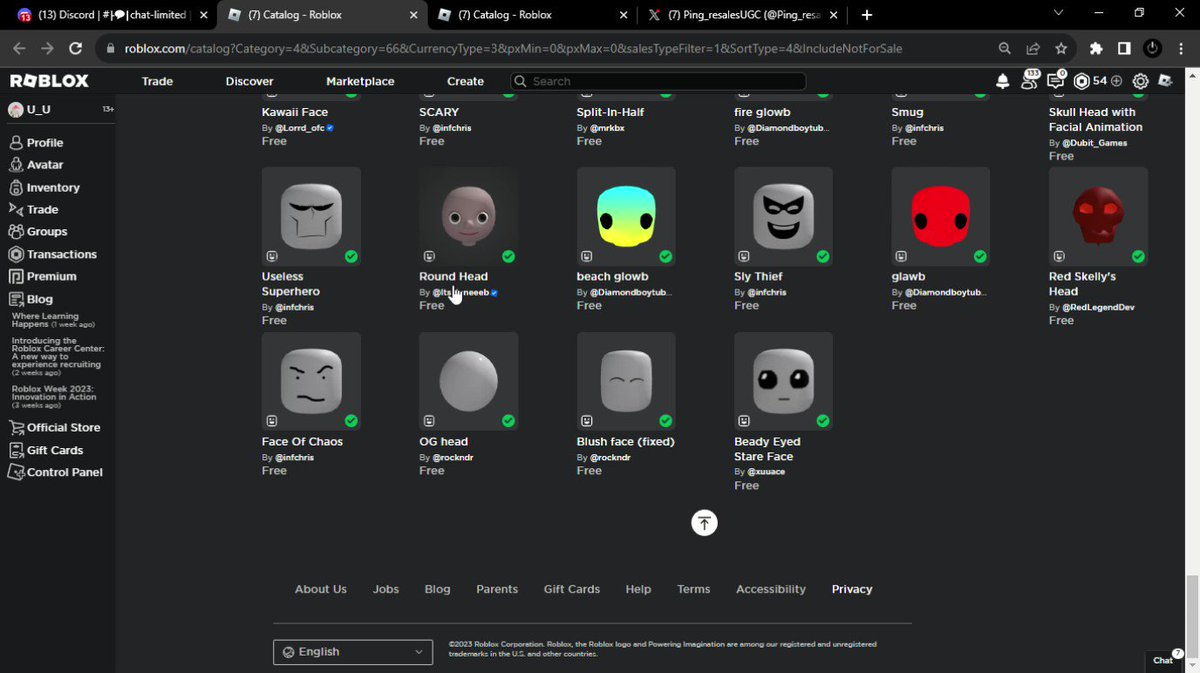The width and height of the screenshot is (1200, 673).
Task: Open the Robux balance icon
Action: 1081,81
